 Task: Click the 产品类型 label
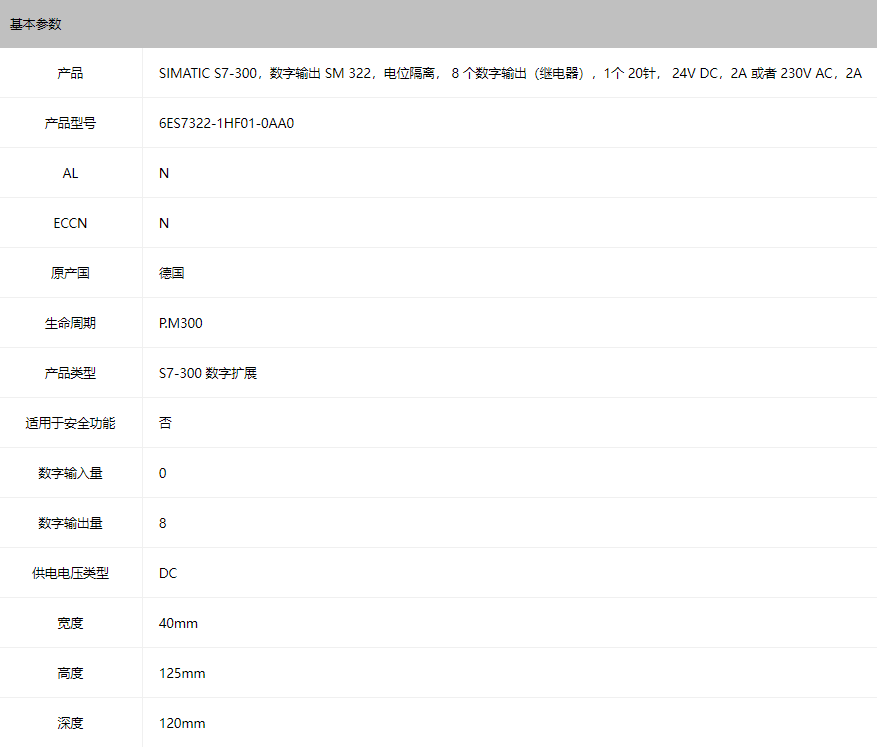point(70,373)
